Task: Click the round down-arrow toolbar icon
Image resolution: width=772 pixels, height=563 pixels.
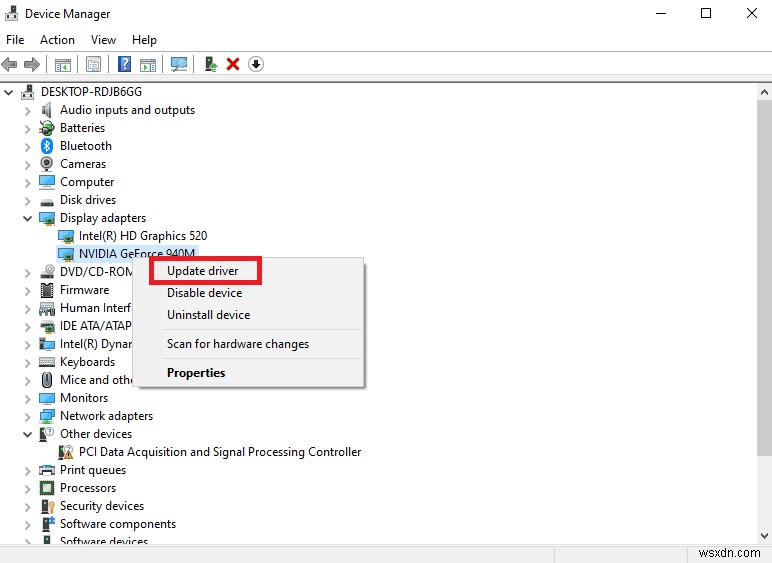Action: (256, 64)
